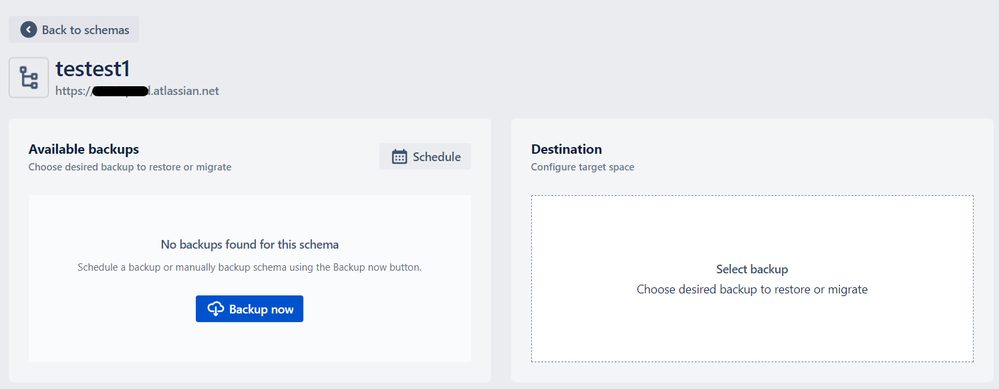Click the Destination panel heading

(x=566, y=150)
